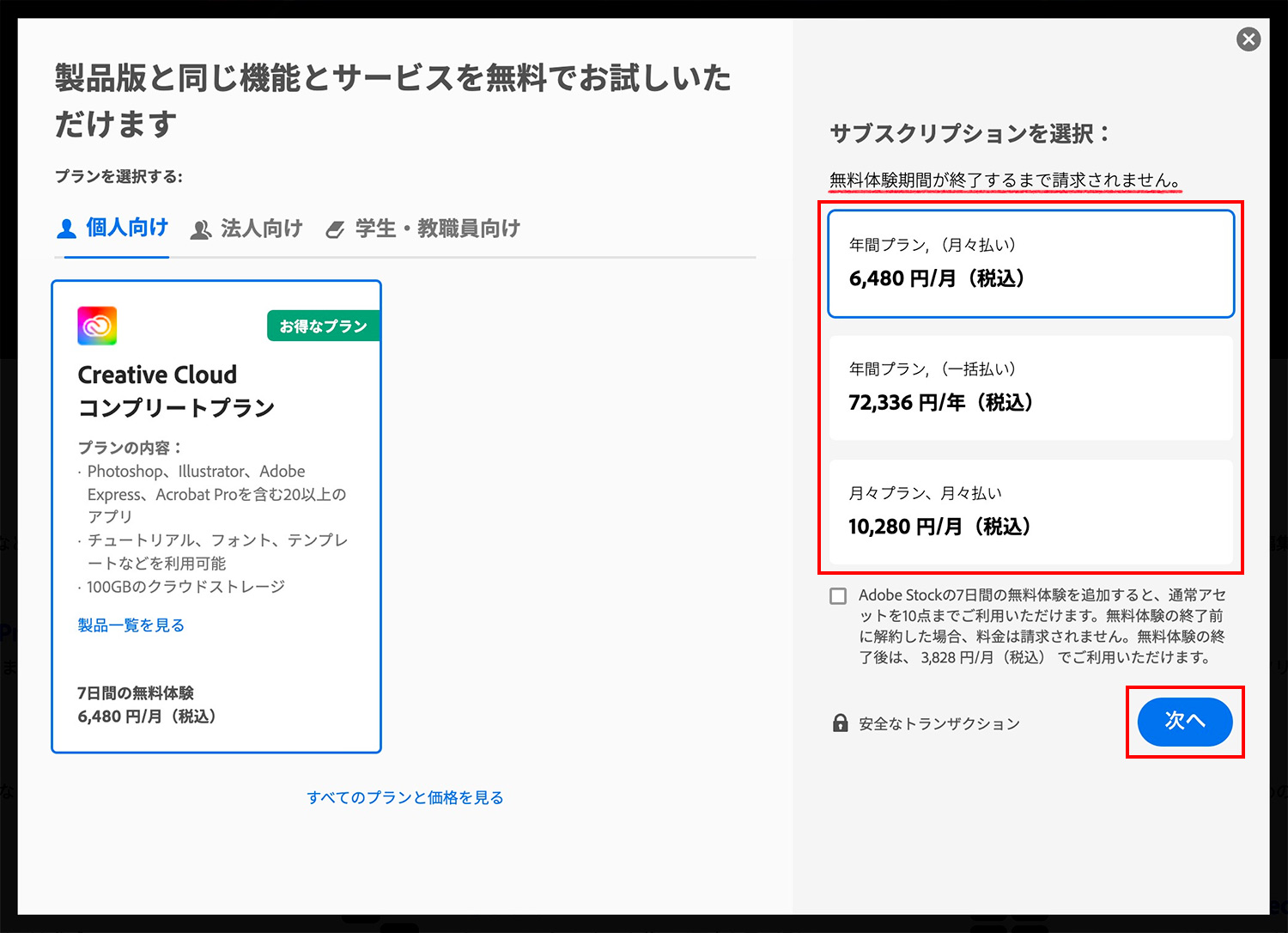The image size is (1288, 933).
Task: Click the プランの内容 label
Action: point(130,448)
